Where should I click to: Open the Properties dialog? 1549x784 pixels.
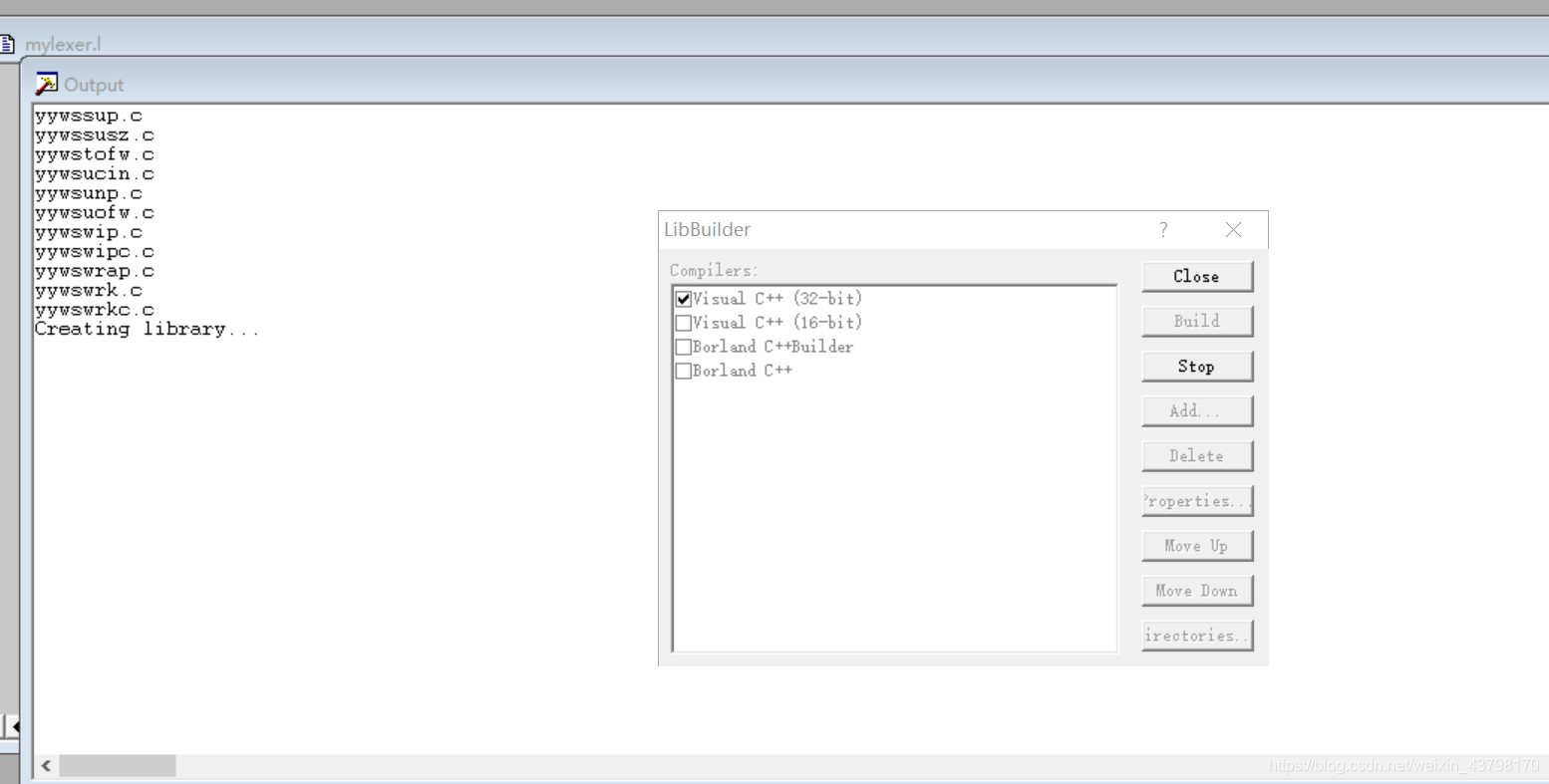tap(1196, 500)
